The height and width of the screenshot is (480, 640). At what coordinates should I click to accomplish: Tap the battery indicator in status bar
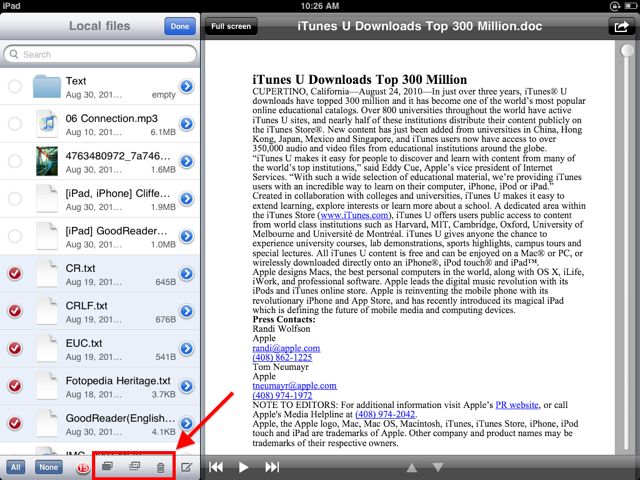tap(630, 6)
